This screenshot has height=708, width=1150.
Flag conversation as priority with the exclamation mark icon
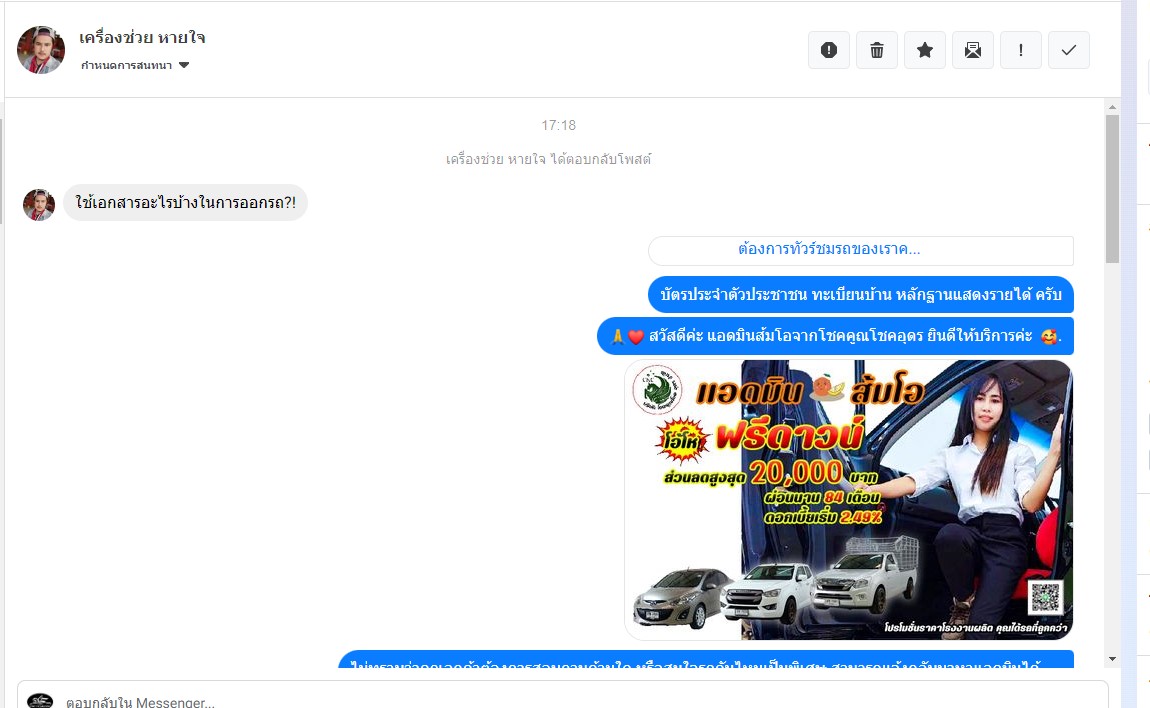coord(1021,50)
